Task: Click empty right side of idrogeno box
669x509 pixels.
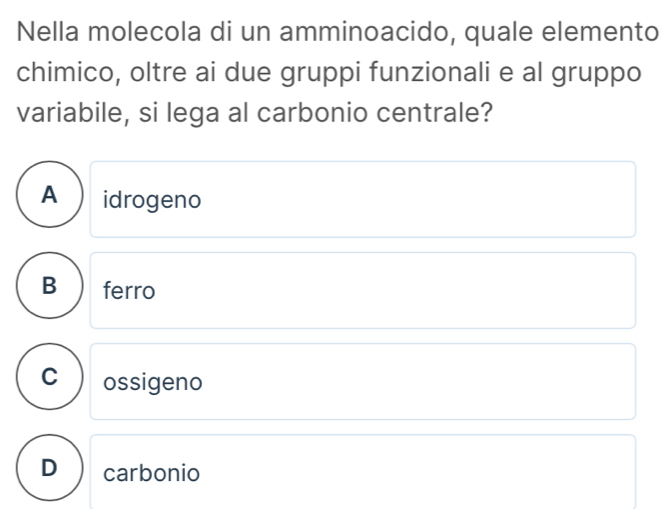Action: [x=450, y=200]
